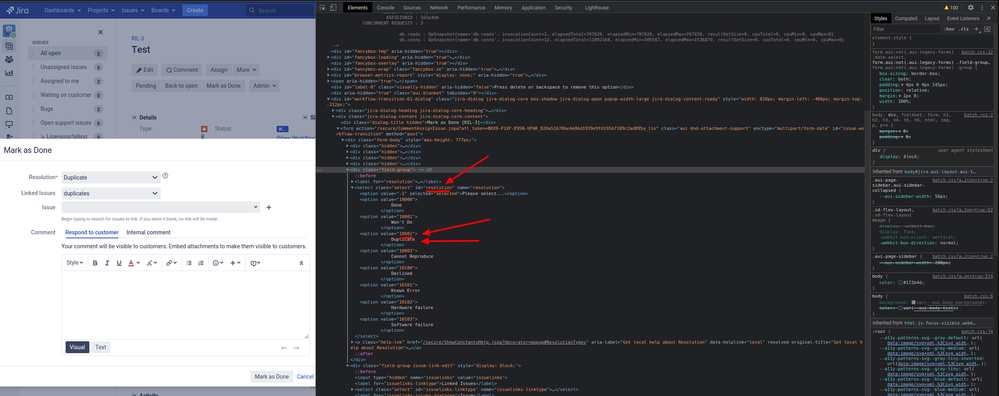Screen dimensions: 999x396
Task: Open the Linked Issues dropdown
Action: 111,193
